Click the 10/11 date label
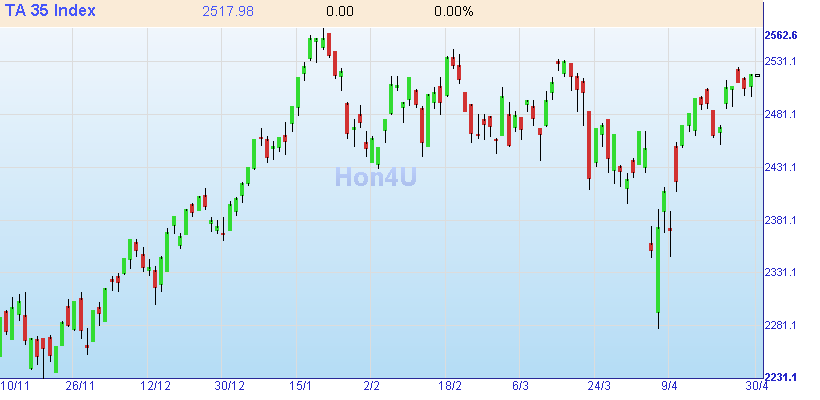The height and width of the screenshot is (400, 820). pyautogui.click(x=14, y=386)
